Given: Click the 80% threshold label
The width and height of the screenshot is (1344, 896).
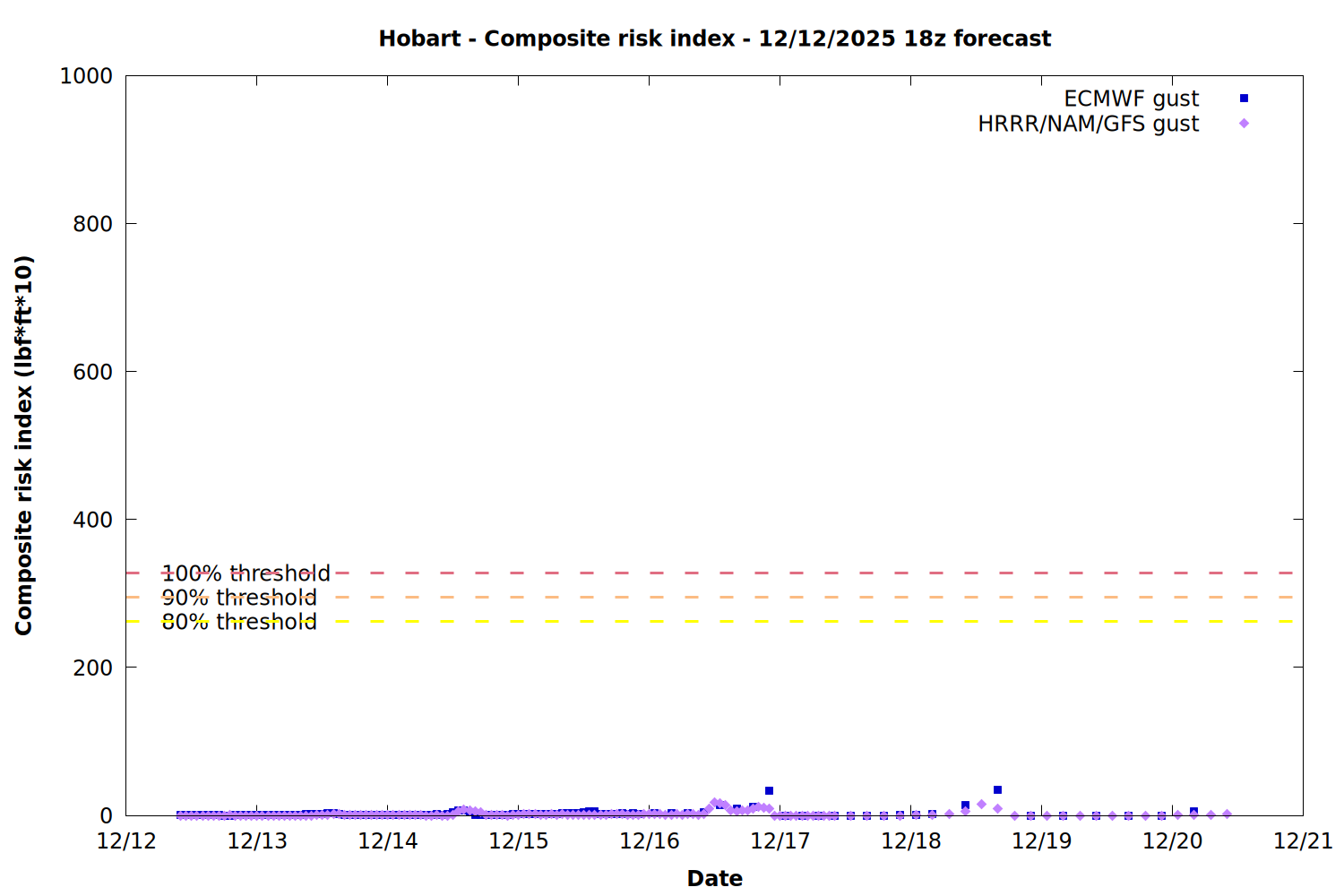Looking at the screenshot, I should pyautogui.click(x=239, y=622).
